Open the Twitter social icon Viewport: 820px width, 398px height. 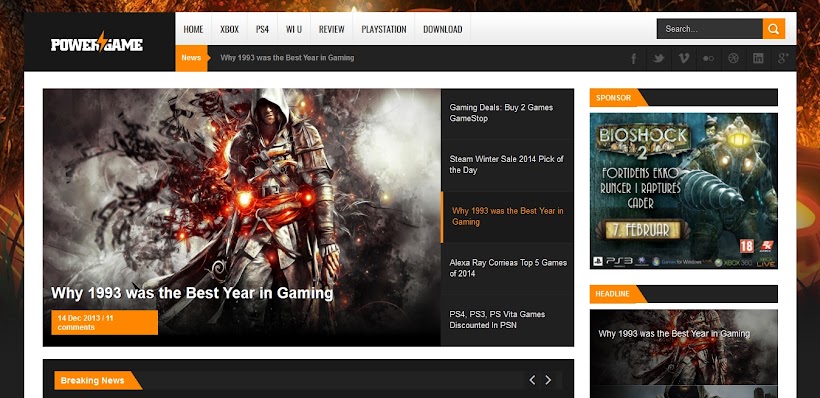[x=658, y=58]
